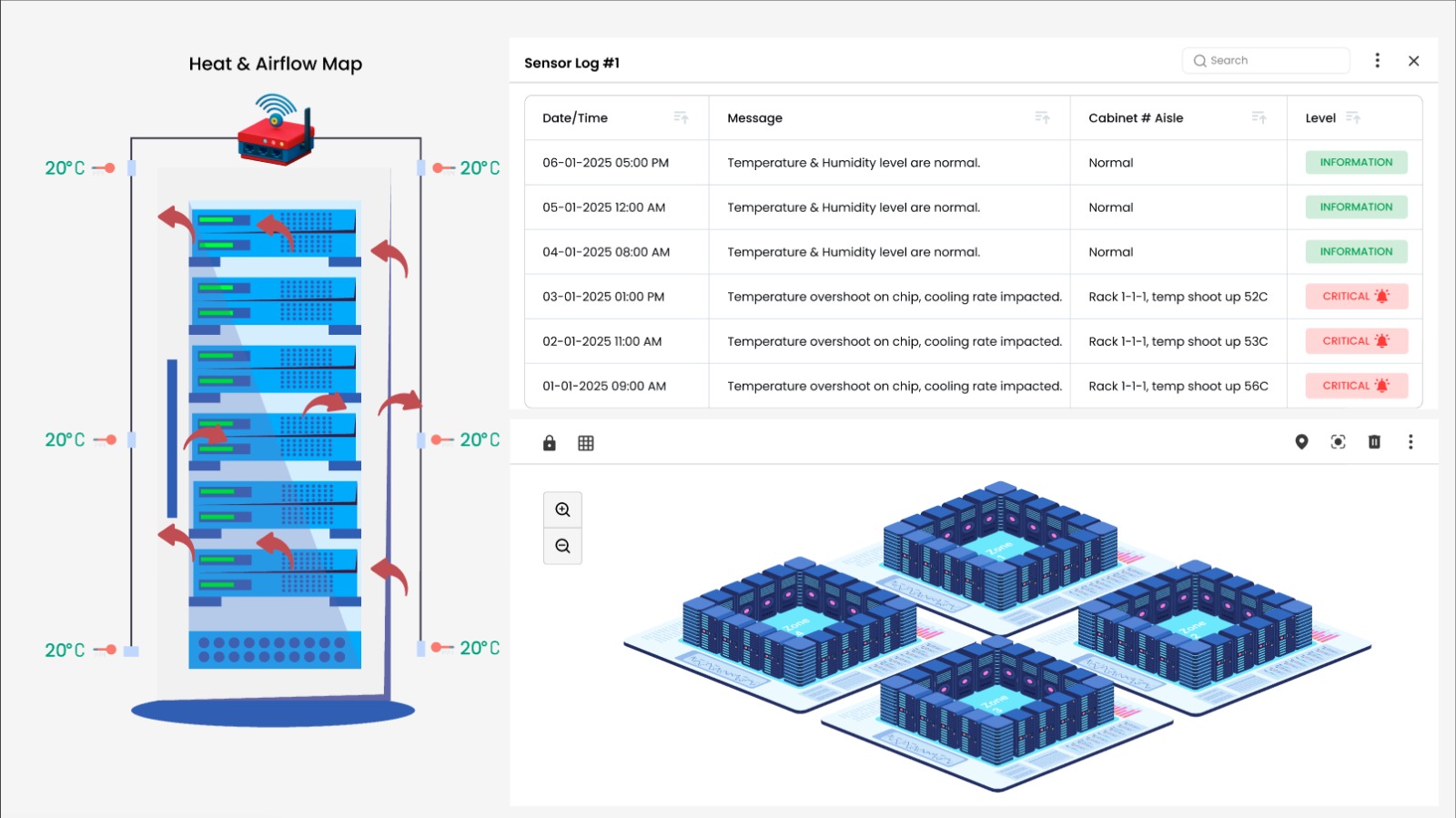Zoom in on the data center map
This screenshot has width=1456, height=818.
[562, 510]
